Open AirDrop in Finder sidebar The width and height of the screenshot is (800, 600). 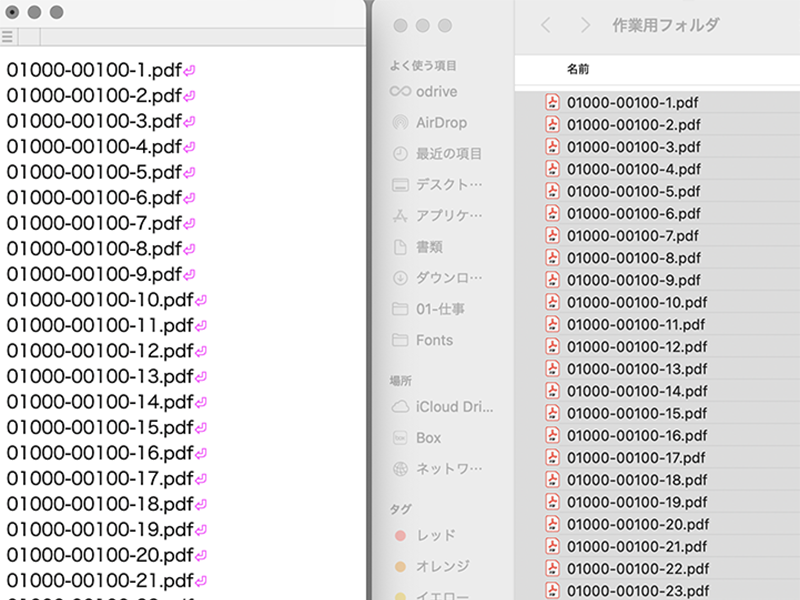pyautogui.click(x=440, y=123)
